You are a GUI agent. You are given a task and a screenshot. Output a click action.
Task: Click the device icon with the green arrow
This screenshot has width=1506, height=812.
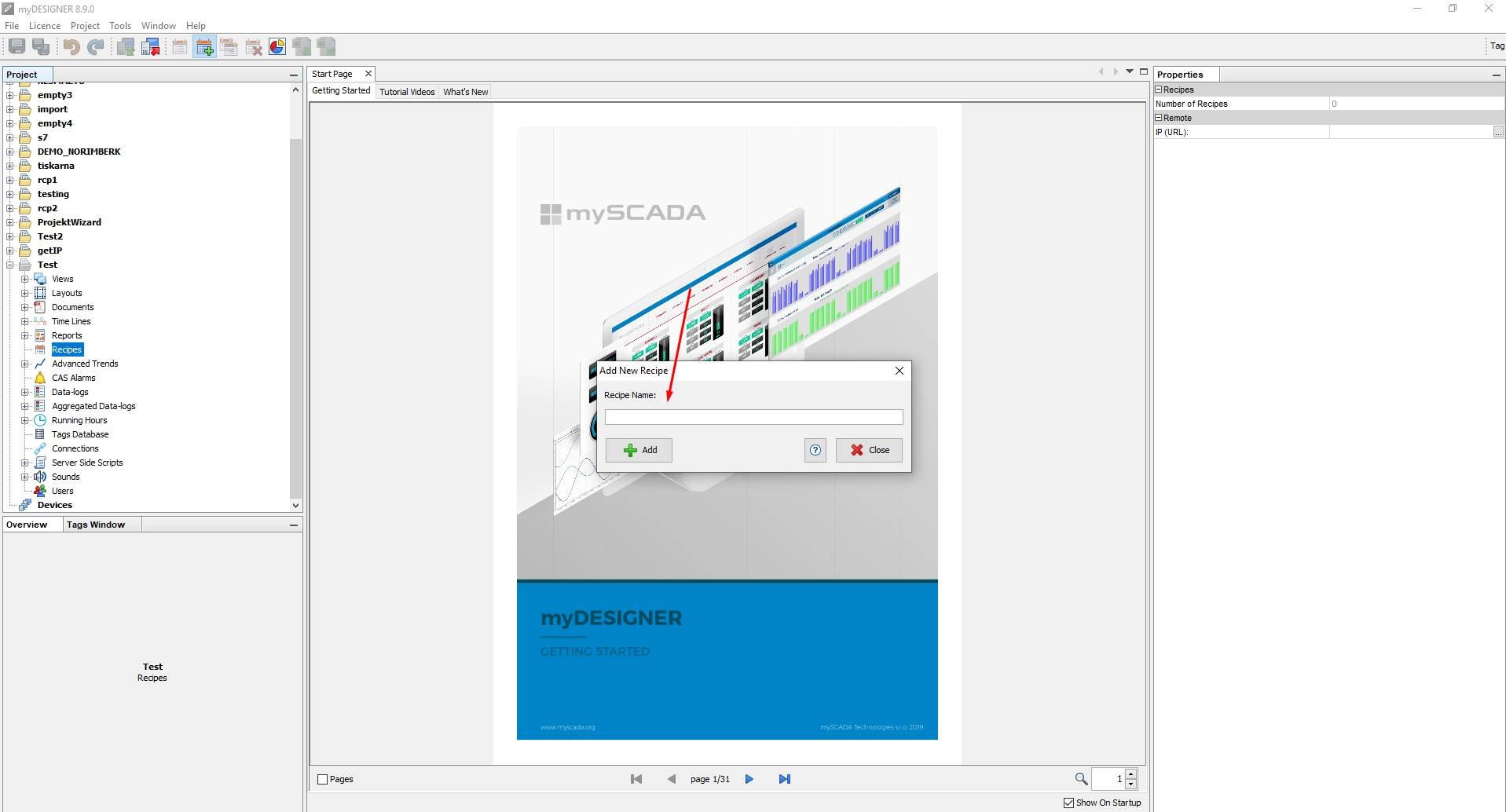click(126, 47)
